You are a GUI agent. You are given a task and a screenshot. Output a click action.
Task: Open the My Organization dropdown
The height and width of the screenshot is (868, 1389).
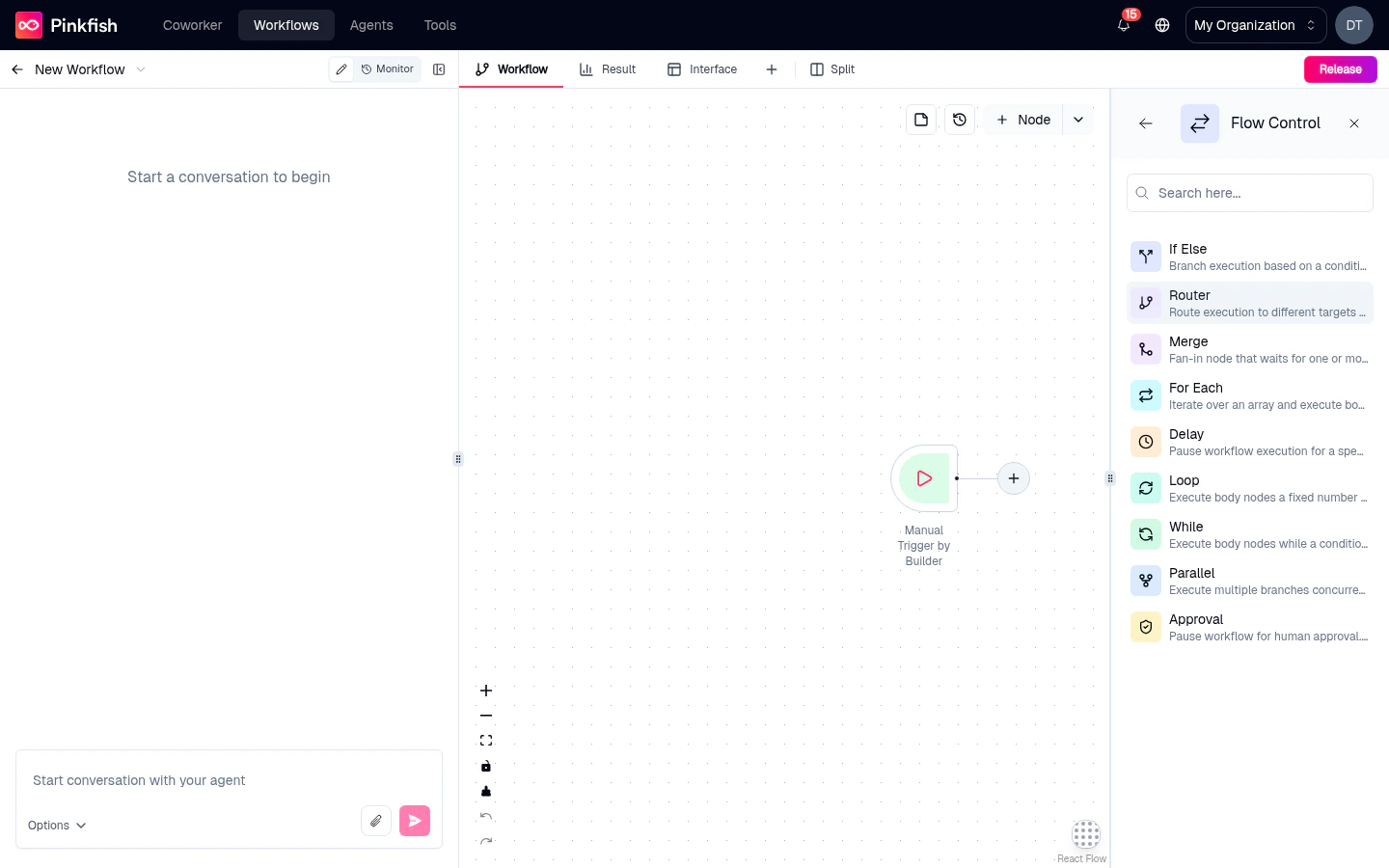1255,25
